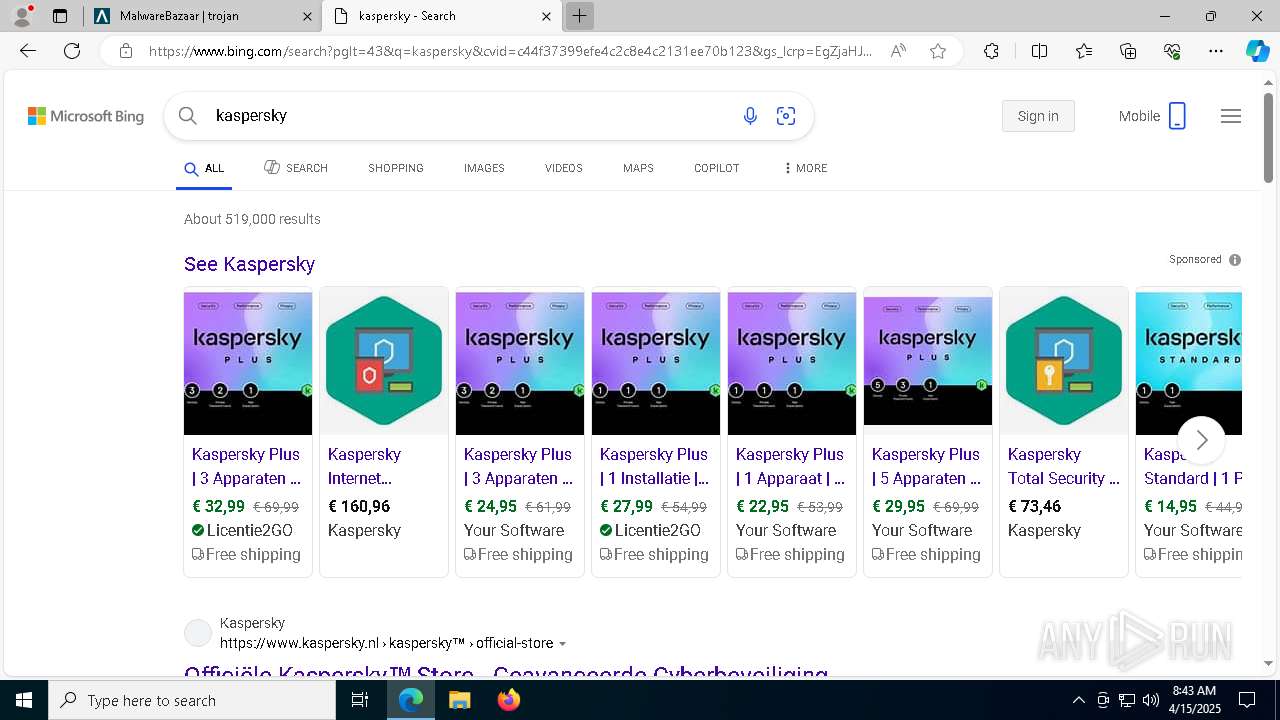The height and width of the screenshot is (720, 1280).
Task: Expand the MORE search categories menu
Action: (x=805, y=168)
